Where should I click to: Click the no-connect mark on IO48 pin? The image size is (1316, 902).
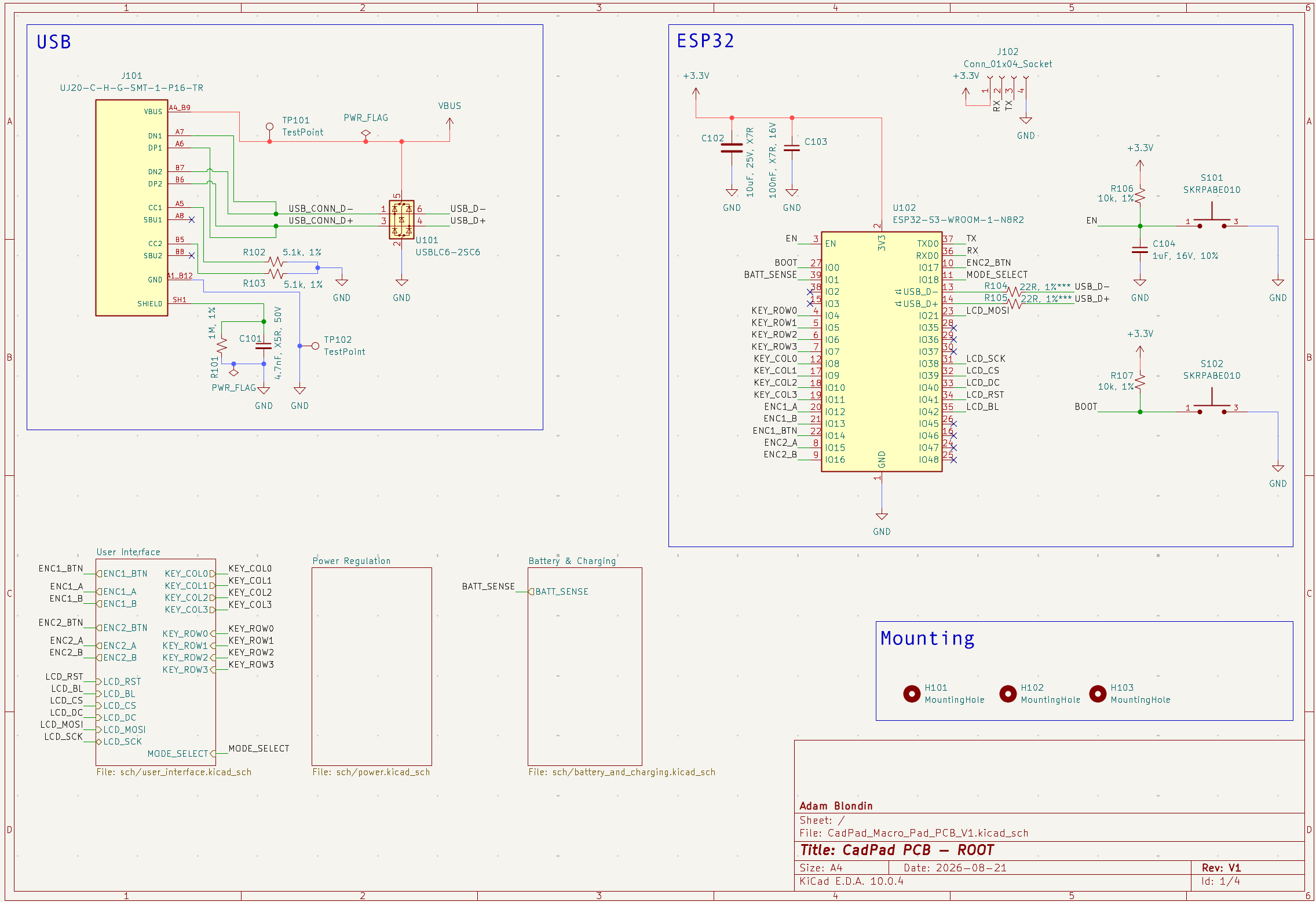[x=953, y=460]
